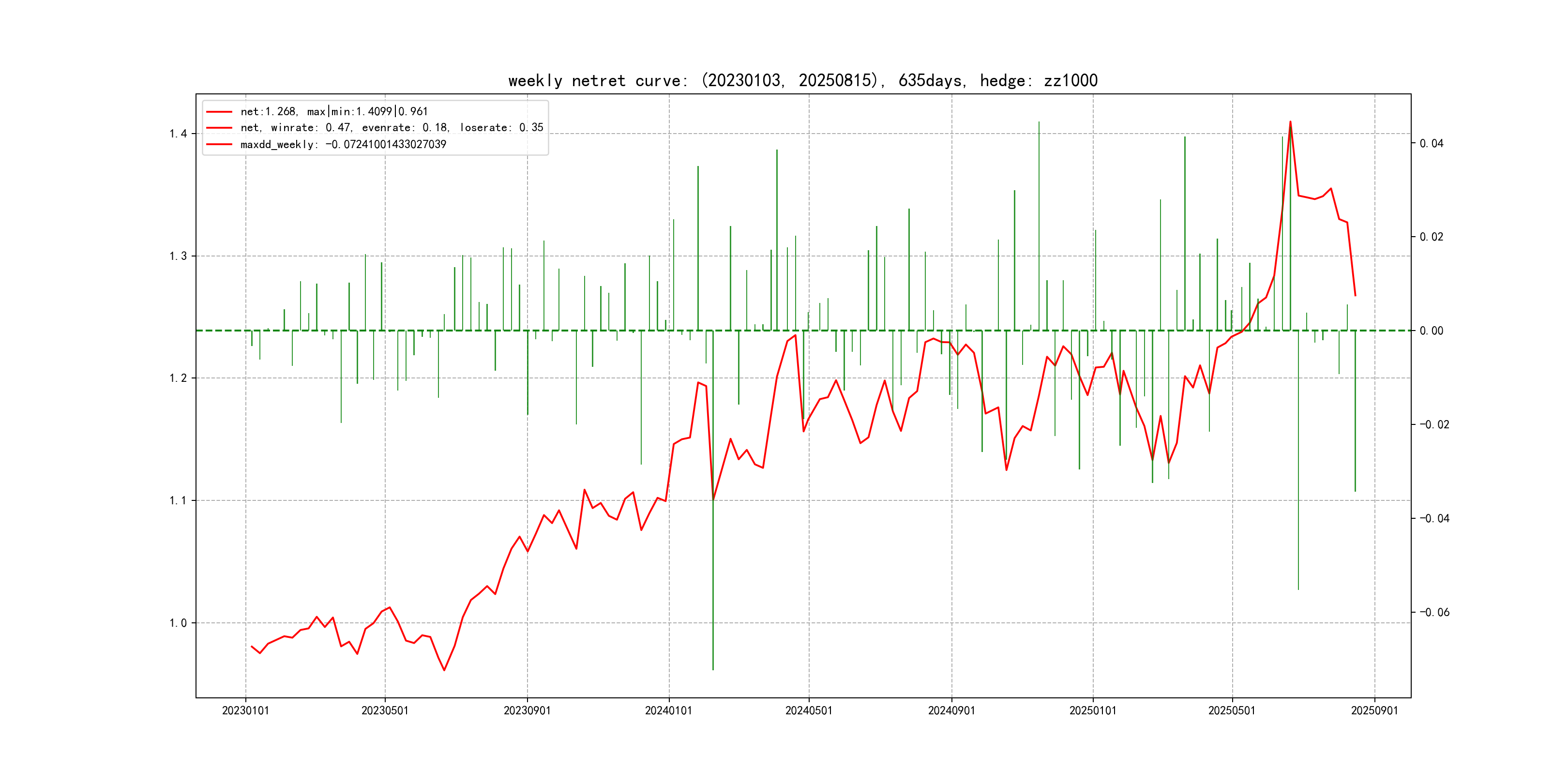1568x784 pixels.
Task: Click left y-axis tick label 1.2
Action: click(x=178, y=378)
